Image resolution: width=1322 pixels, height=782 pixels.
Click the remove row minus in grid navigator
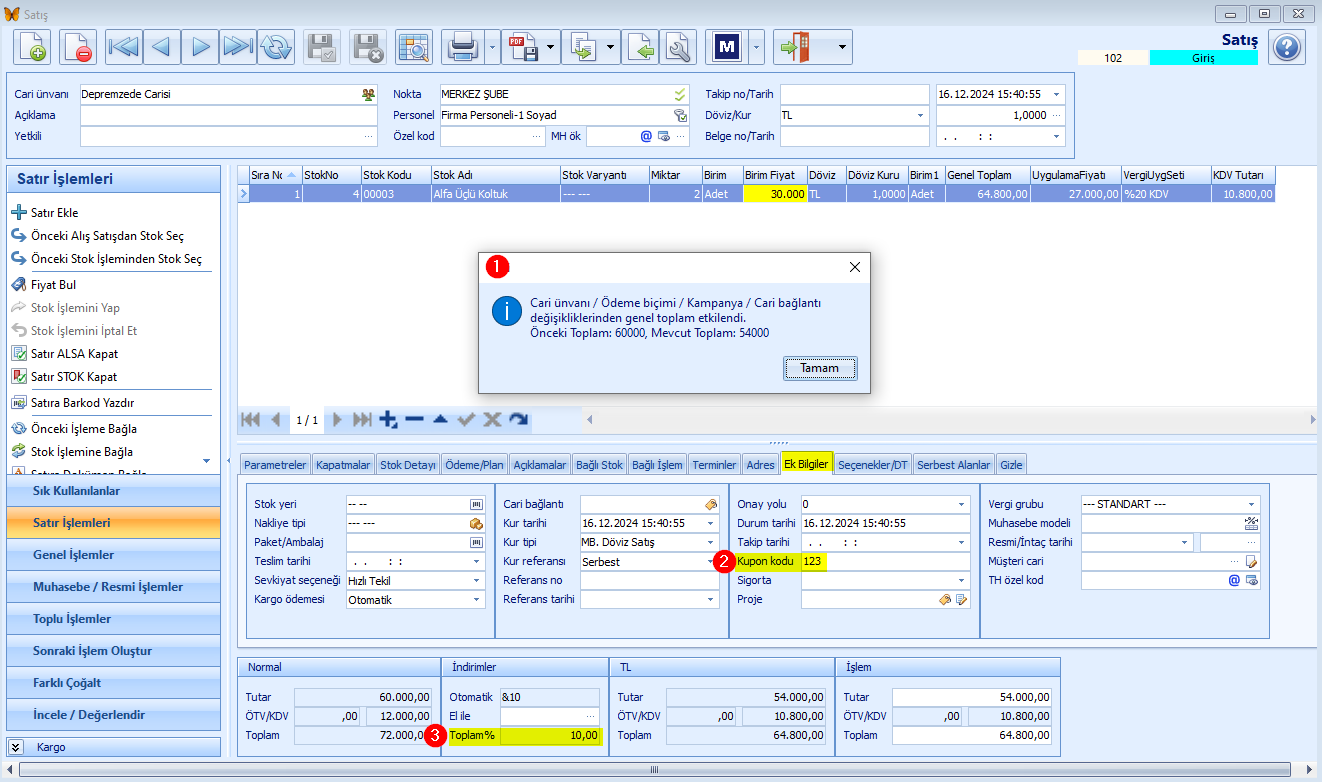[414, 420]
